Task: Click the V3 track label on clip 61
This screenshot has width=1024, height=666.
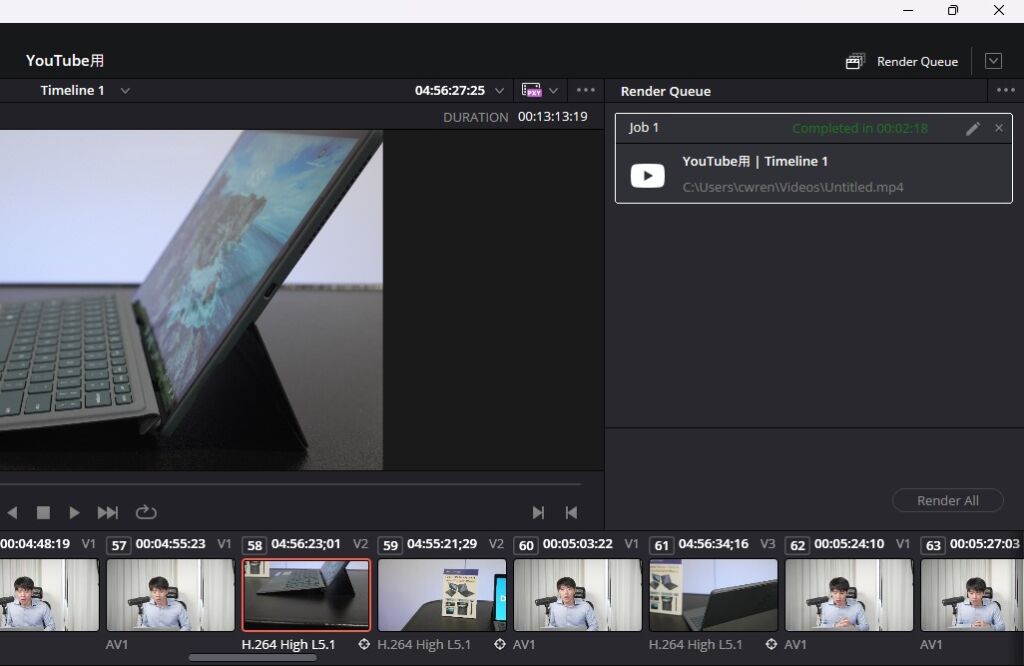Action: [767, 544]
